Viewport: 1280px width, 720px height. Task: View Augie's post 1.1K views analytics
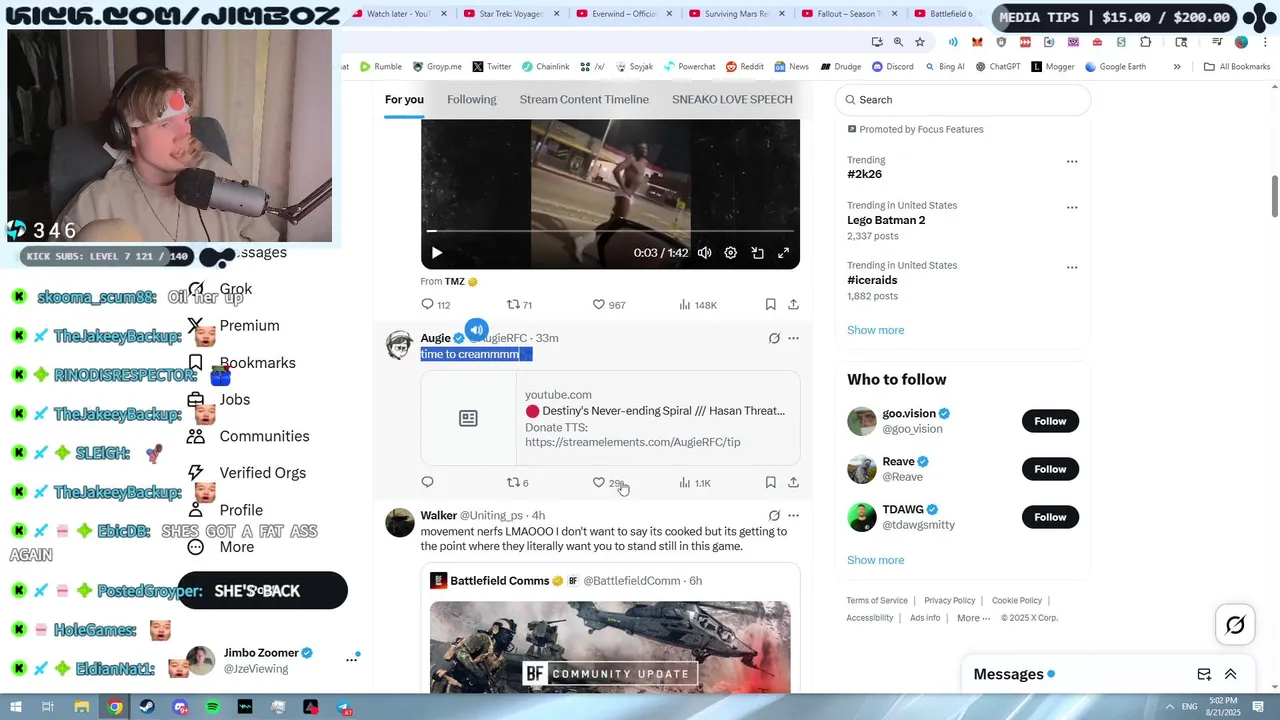694,482
